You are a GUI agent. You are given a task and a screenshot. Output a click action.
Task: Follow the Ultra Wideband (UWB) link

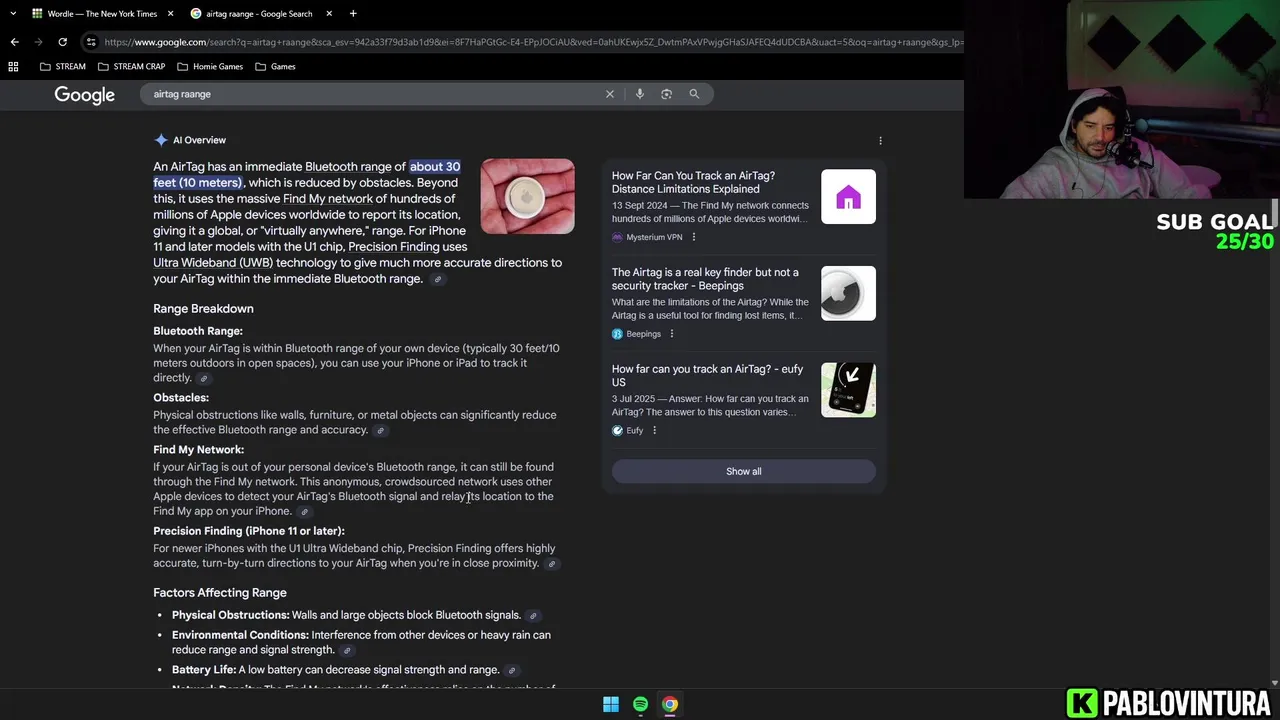point(213,263)
